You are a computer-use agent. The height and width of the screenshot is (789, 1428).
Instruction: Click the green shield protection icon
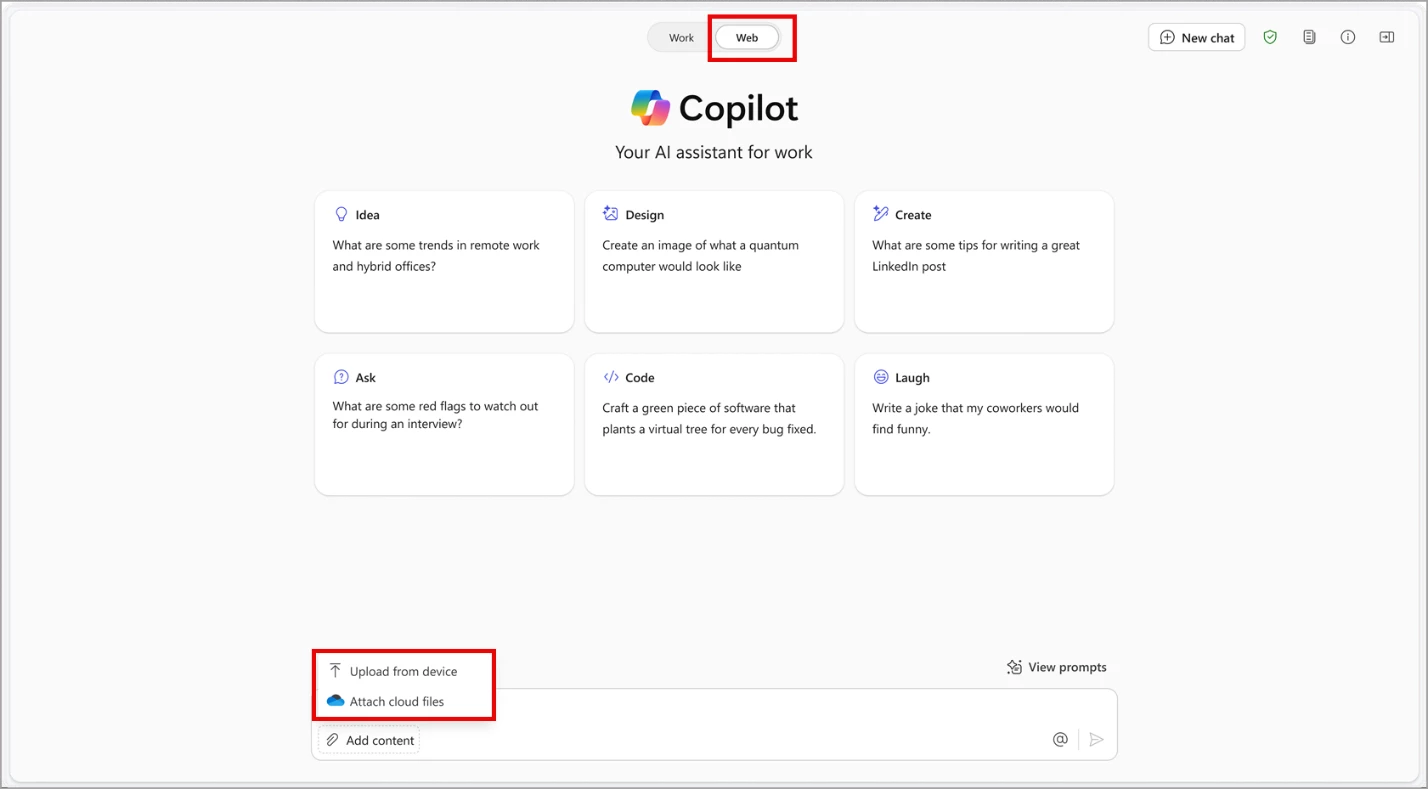[x=1270, y=37]
